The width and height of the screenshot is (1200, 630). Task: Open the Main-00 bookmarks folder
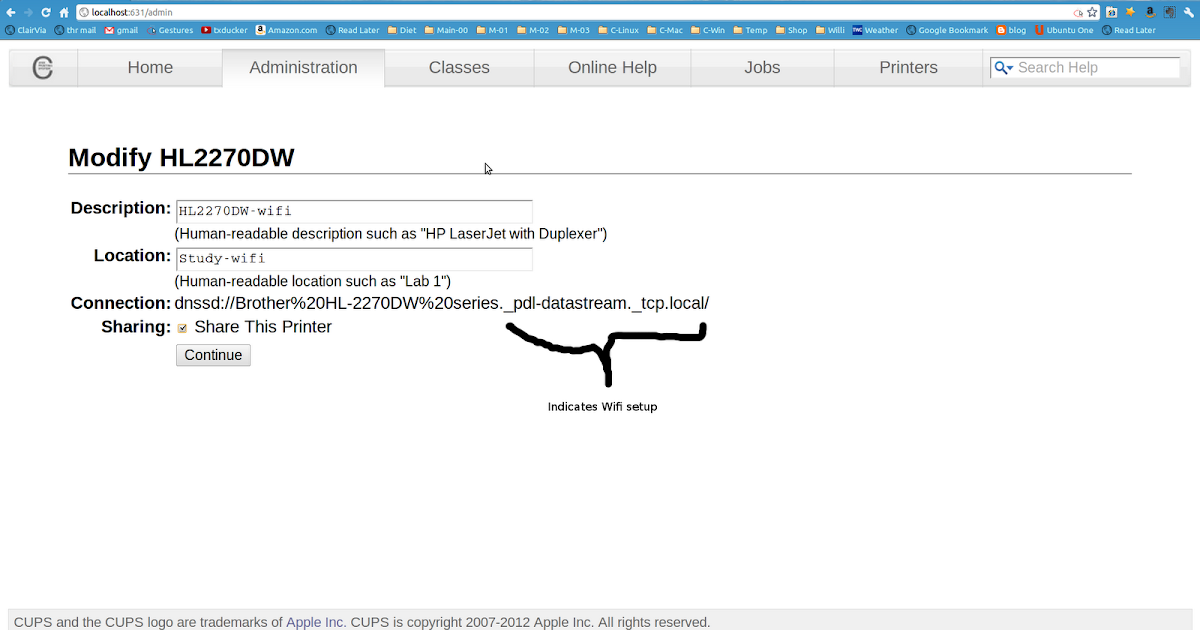446,30
